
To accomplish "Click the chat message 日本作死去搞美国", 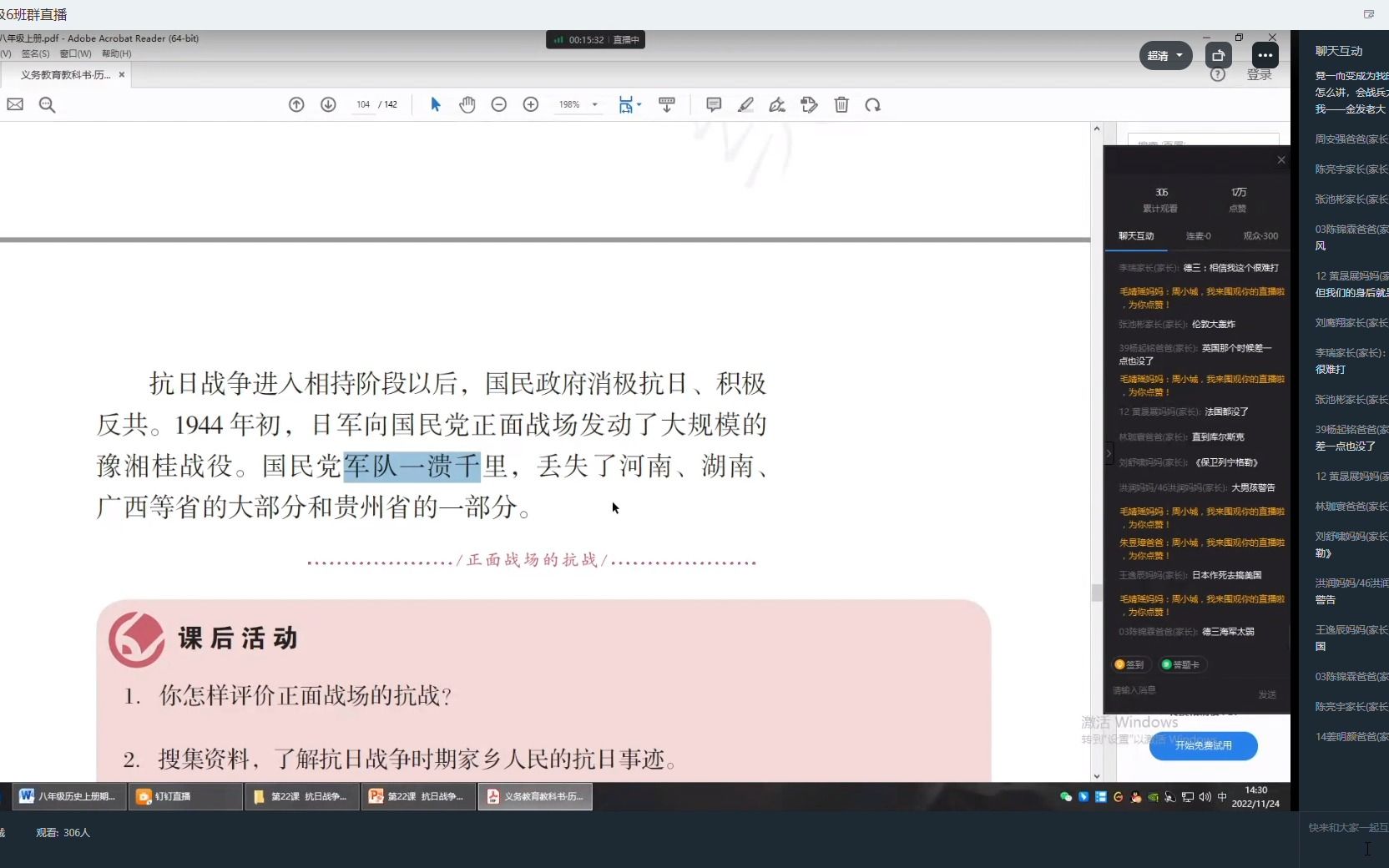I will (1227, 575).
